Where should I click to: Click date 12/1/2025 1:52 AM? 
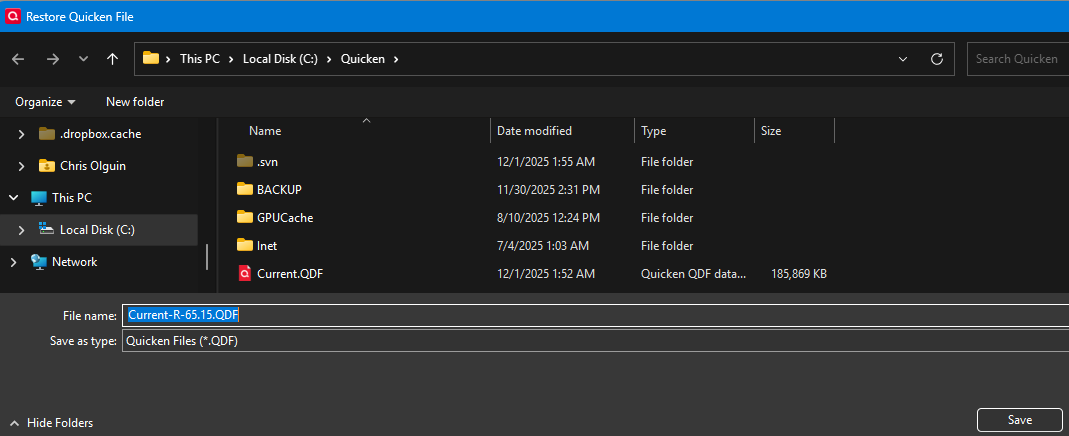(546, 274)
